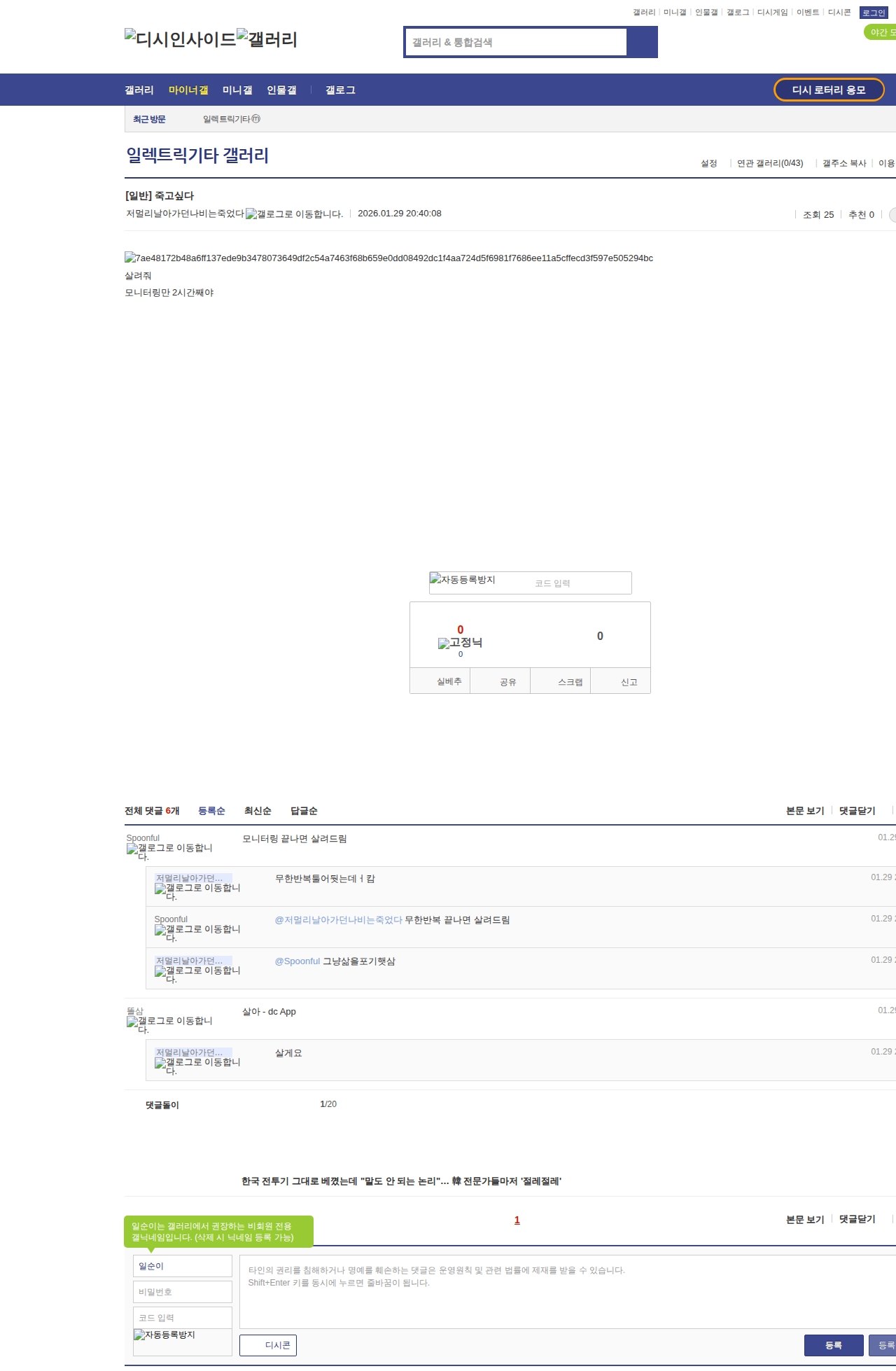Screen dimensions: 896x1371
Task: Toggle the green 야간 모드 night mode switch
Action: click(x=881, y=32)
